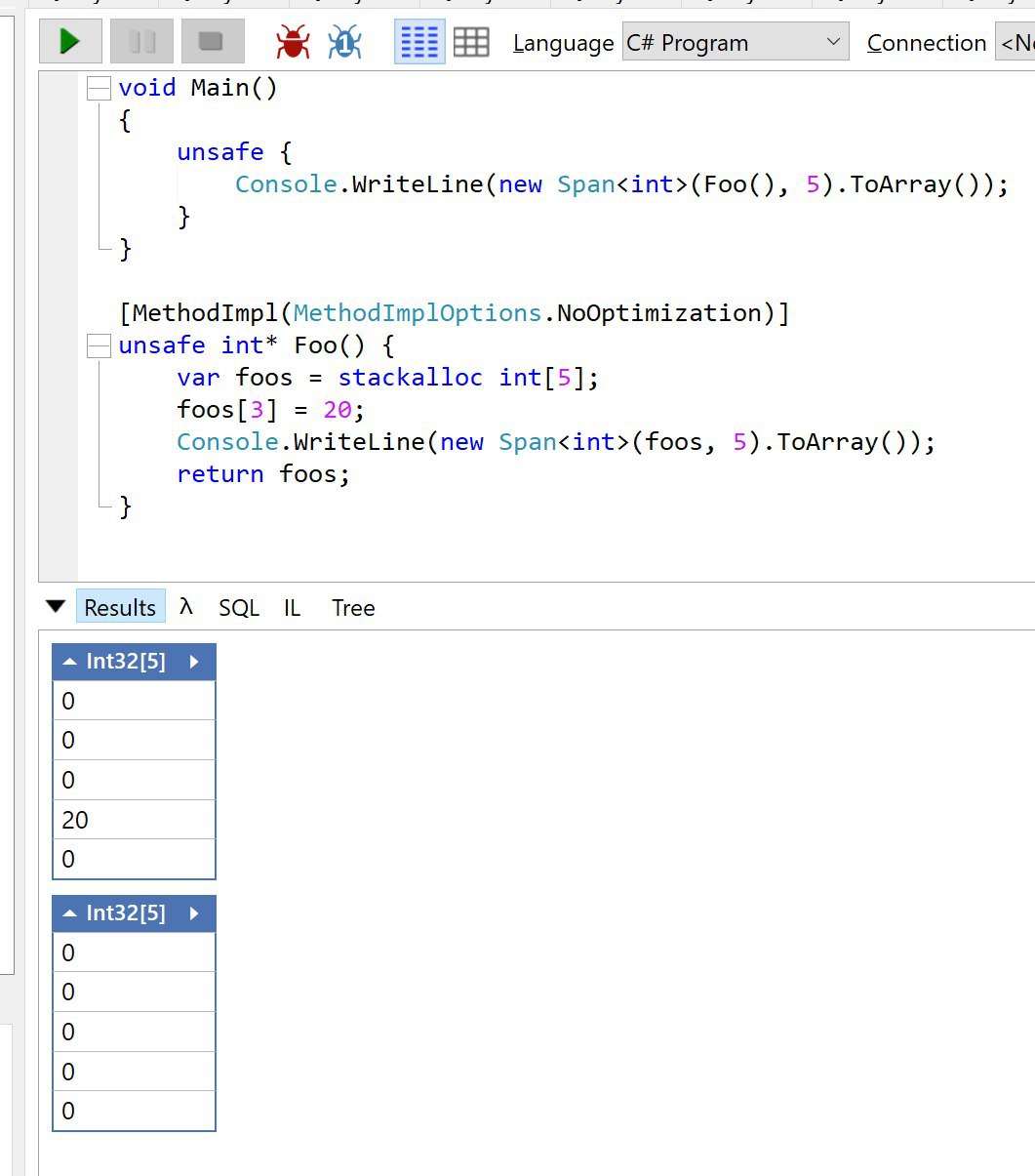Place cursor on the stackalloc keyword

point(411,378)
